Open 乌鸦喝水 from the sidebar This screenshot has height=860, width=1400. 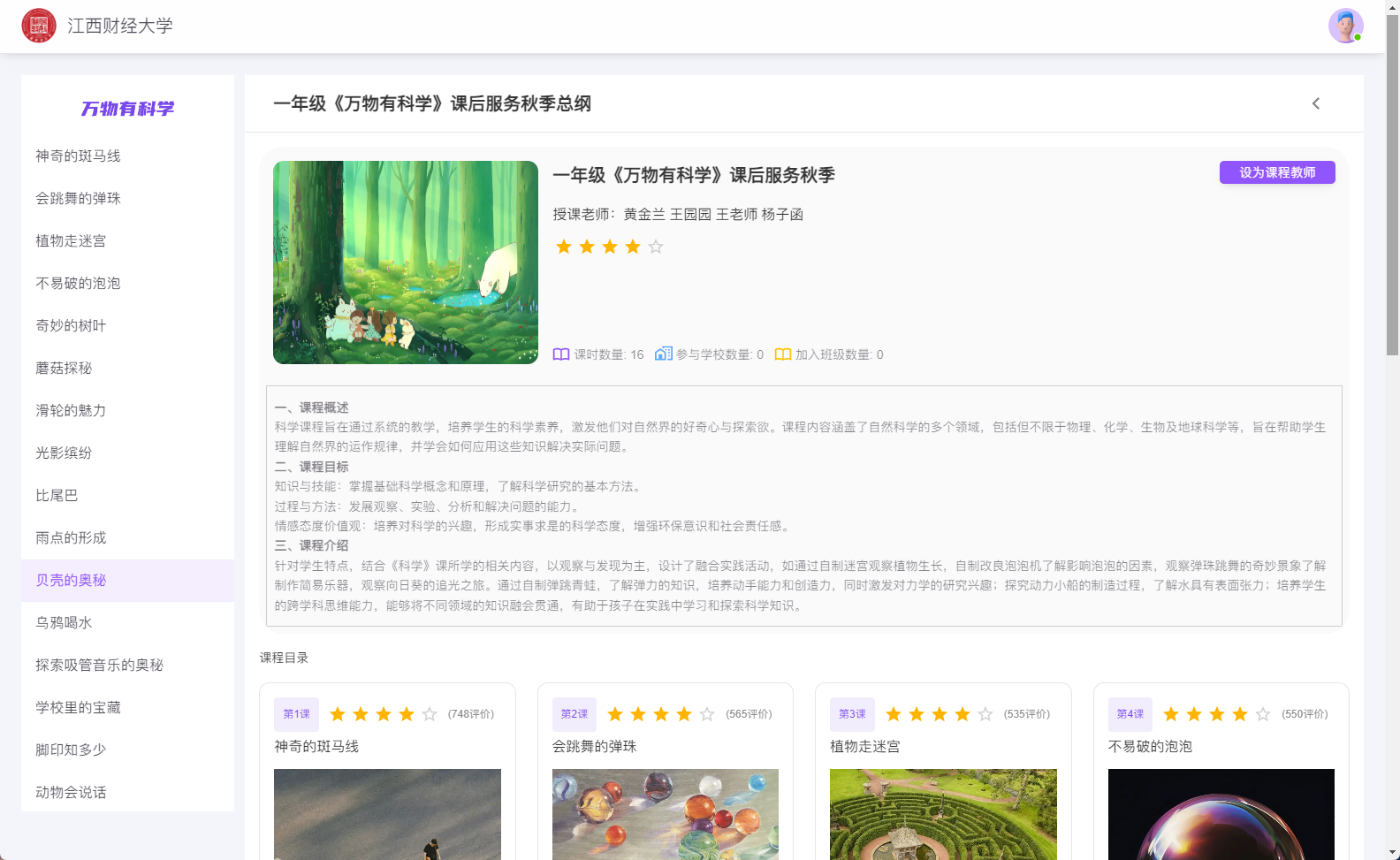(127, 623)
